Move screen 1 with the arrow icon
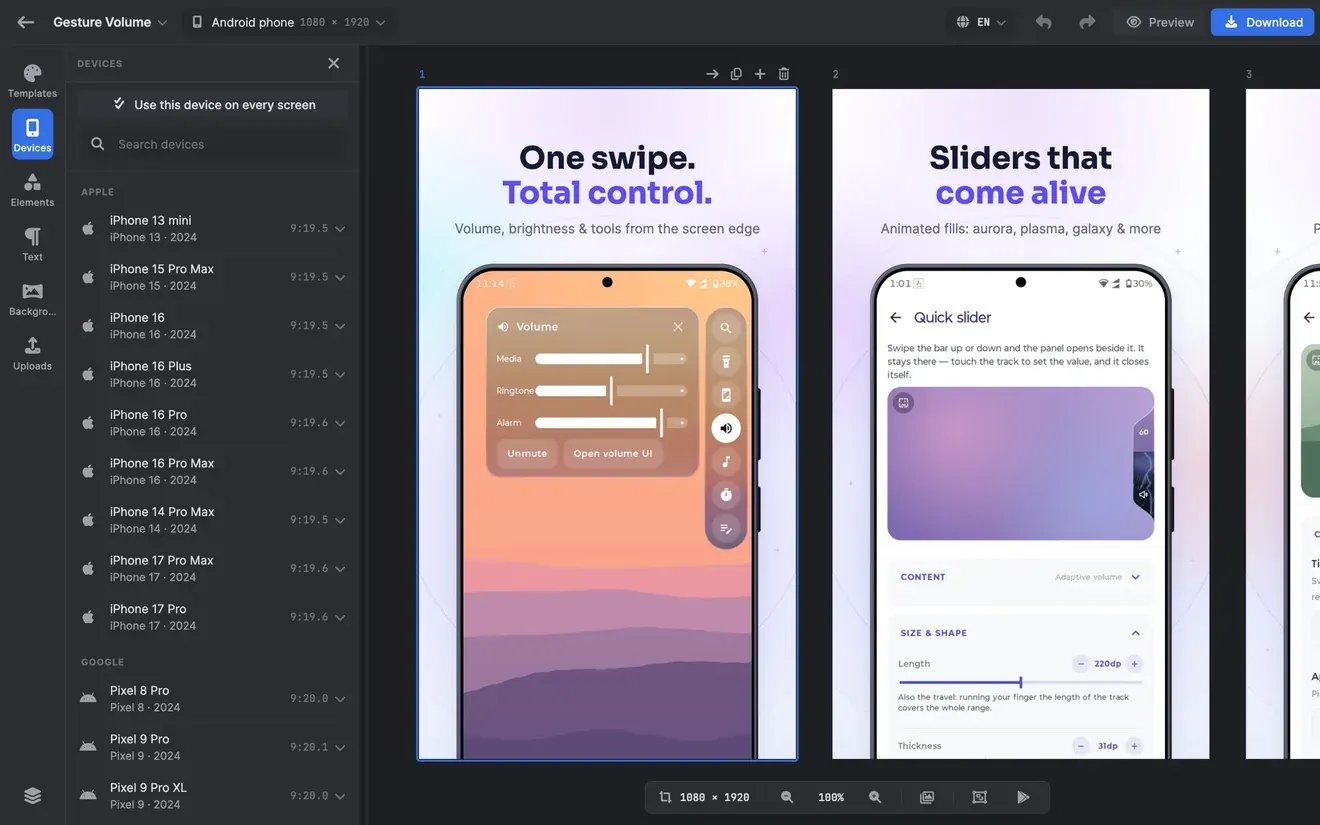This screenshot has width=1320, height=825. [x=712, y=74]
